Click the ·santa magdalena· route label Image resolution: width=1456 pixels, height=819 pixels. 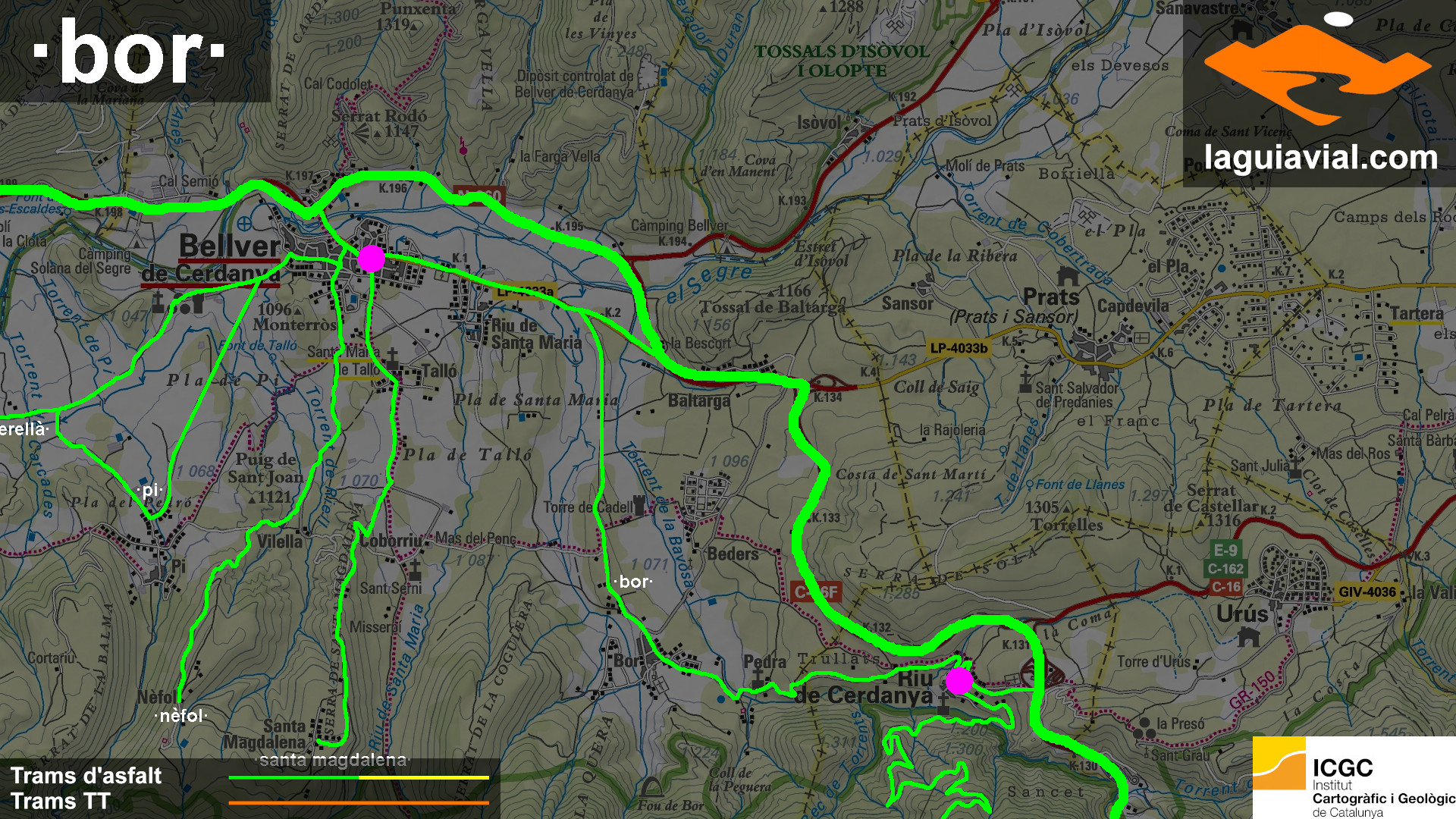(x=332, y=760)
